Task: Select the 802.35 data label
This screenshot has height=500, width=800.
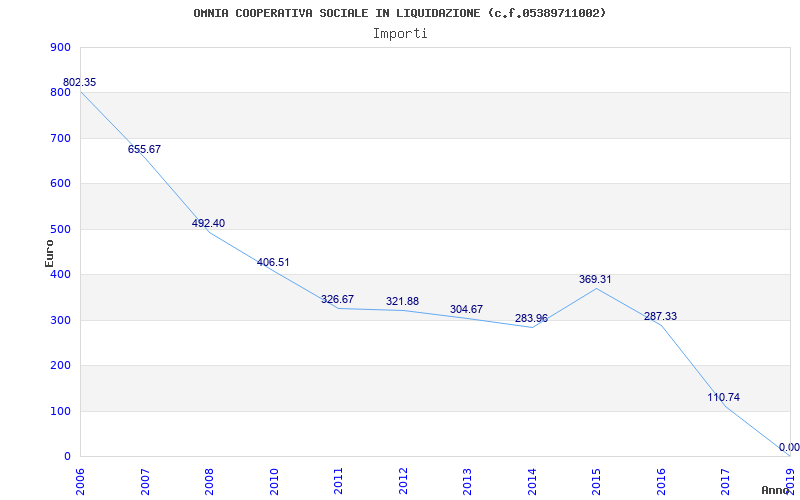Action: 80,82
